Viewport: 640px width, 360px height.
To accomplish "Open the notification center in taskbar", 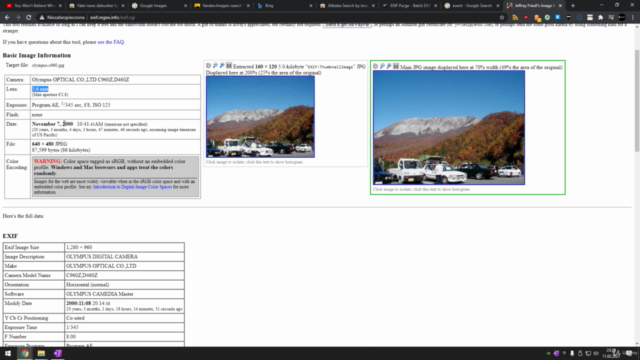I will 629,353.
